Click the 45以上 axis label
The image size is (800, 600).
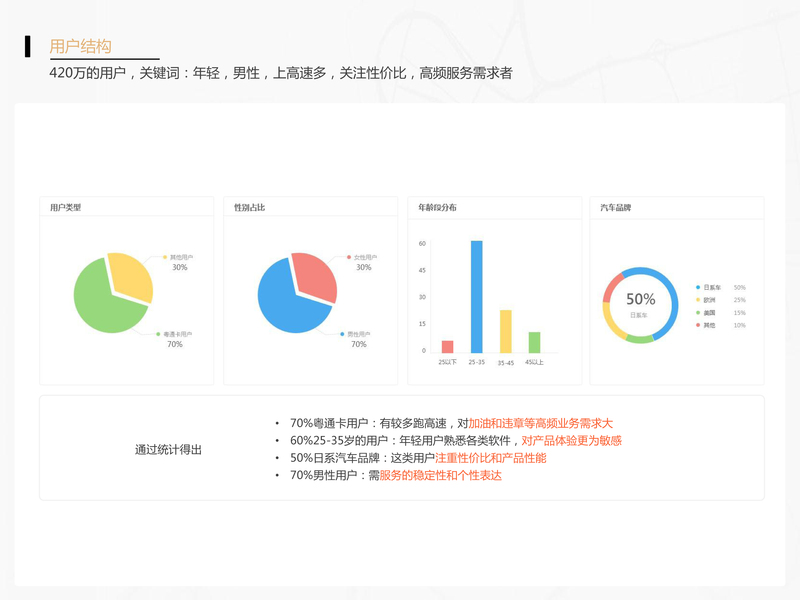(x=534, y=362)
